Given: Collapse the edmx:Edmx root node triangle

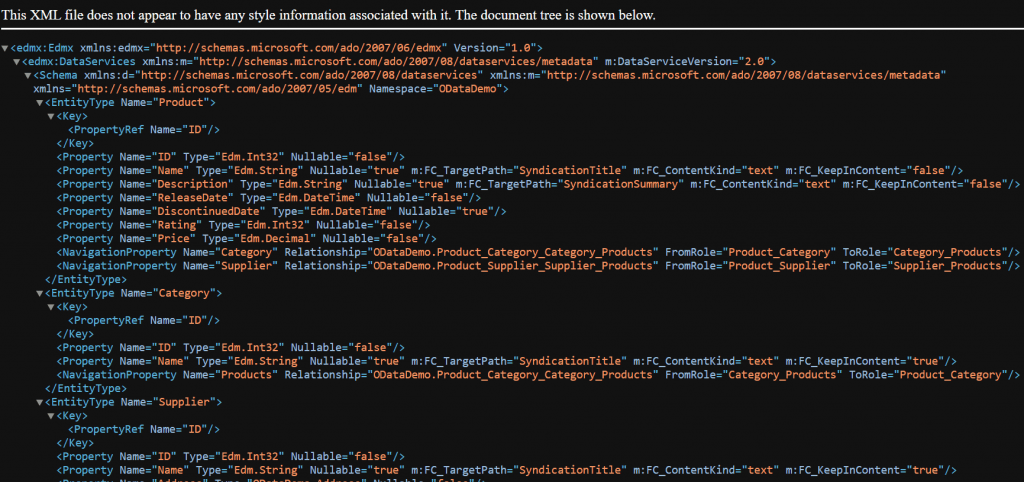Looking at the screenshot, I should point(5,48).
